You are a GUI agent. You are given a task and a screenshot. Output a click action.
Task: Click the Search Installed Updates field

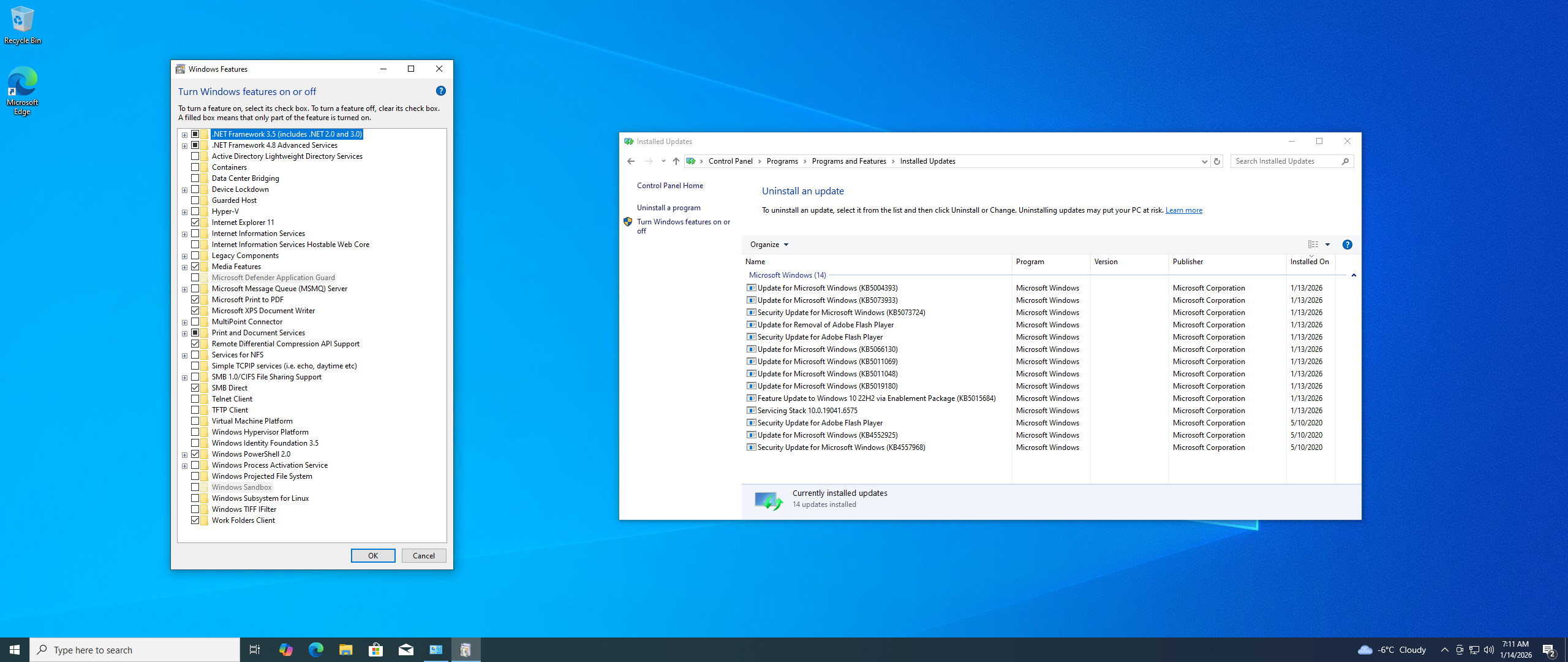tap(1285, 161)
